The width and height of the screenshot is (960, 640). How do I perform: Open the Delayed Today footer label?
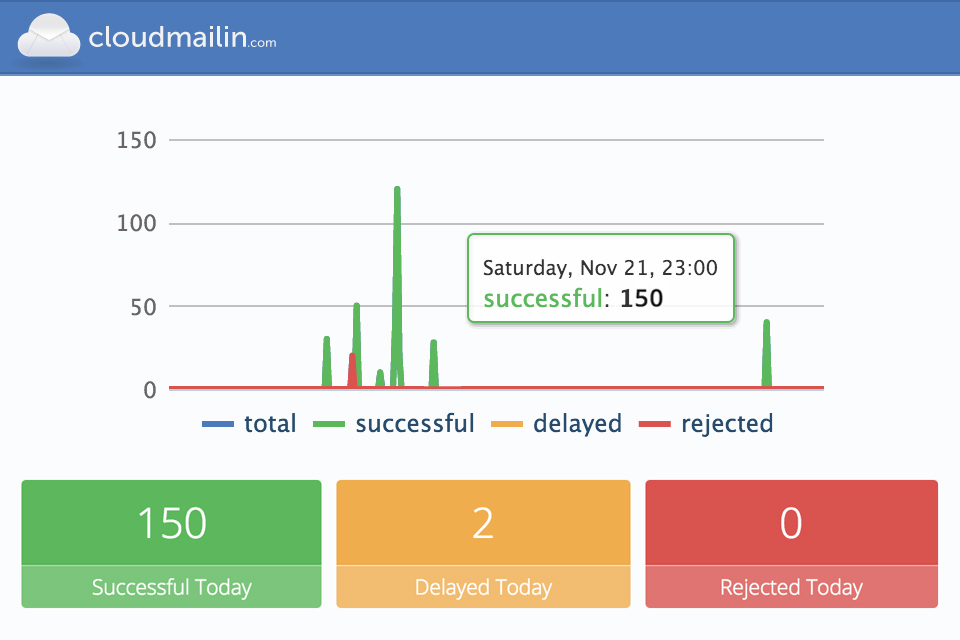[x=483, y=587]
